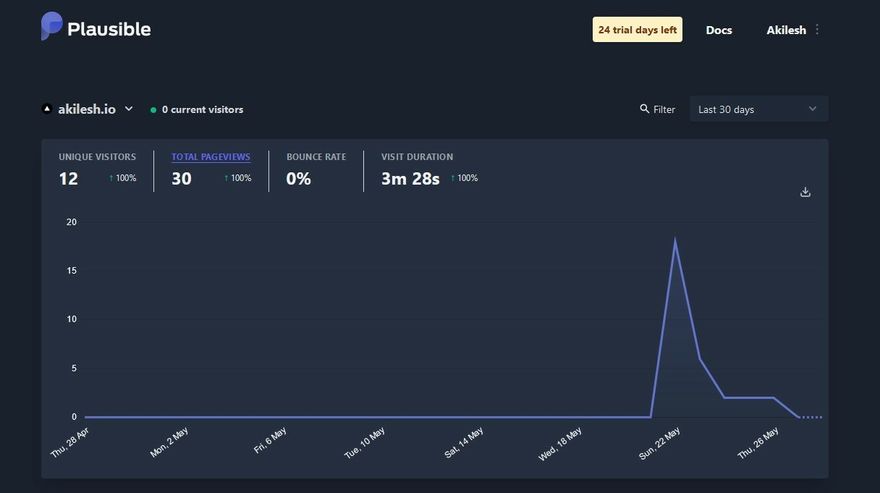Expand the akilesh.io site switcher chevron

pyautogui.click(x=129, y=108)
